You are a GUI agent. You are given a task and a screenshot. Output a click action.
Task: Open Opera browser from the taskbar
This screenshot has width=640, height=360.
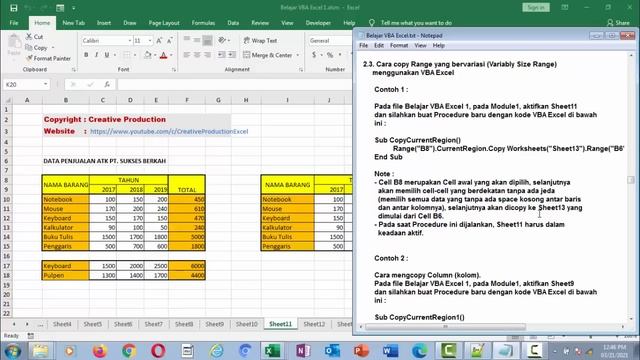point(158,351)
